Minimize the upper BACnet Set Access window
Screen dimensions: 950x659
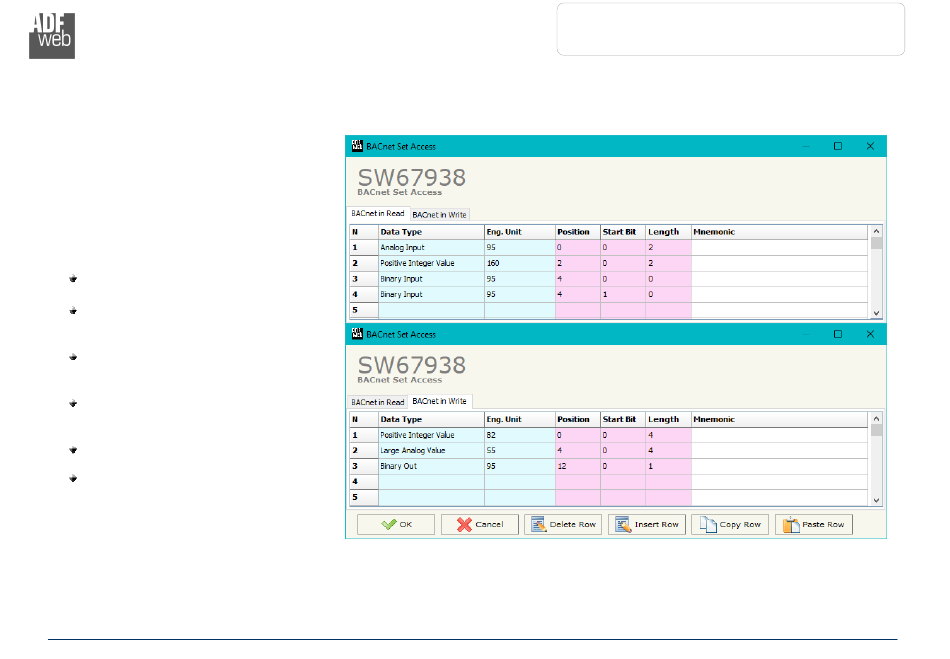pos(806,146)
